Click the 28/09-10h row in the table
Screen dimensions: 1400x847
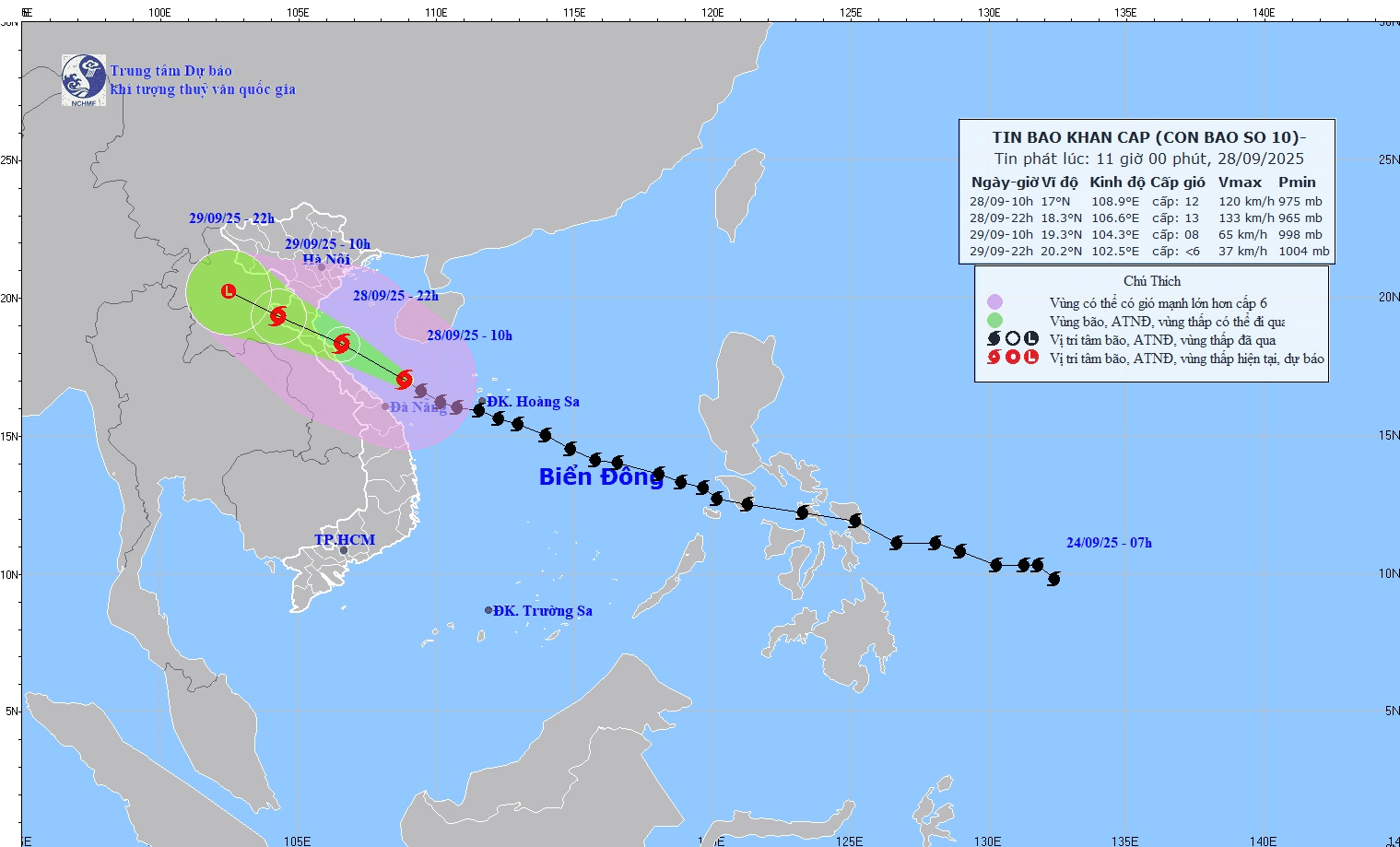1146,201
